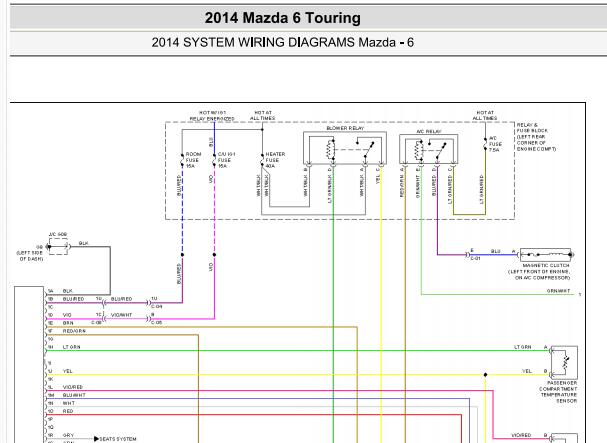Click the MAGNETIC CLUTCH label

[545, 266]
